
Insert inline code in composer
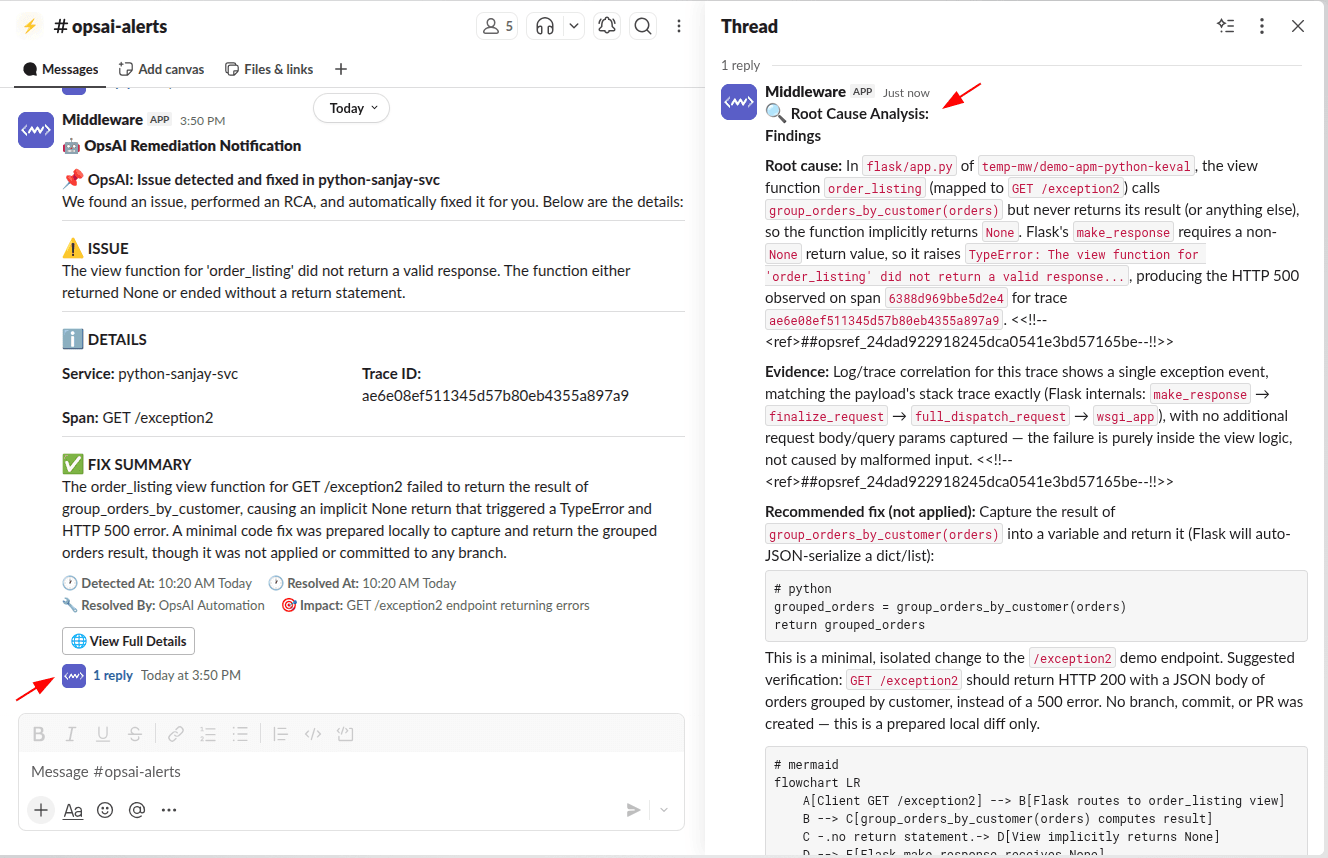click(x=313, y=734)
